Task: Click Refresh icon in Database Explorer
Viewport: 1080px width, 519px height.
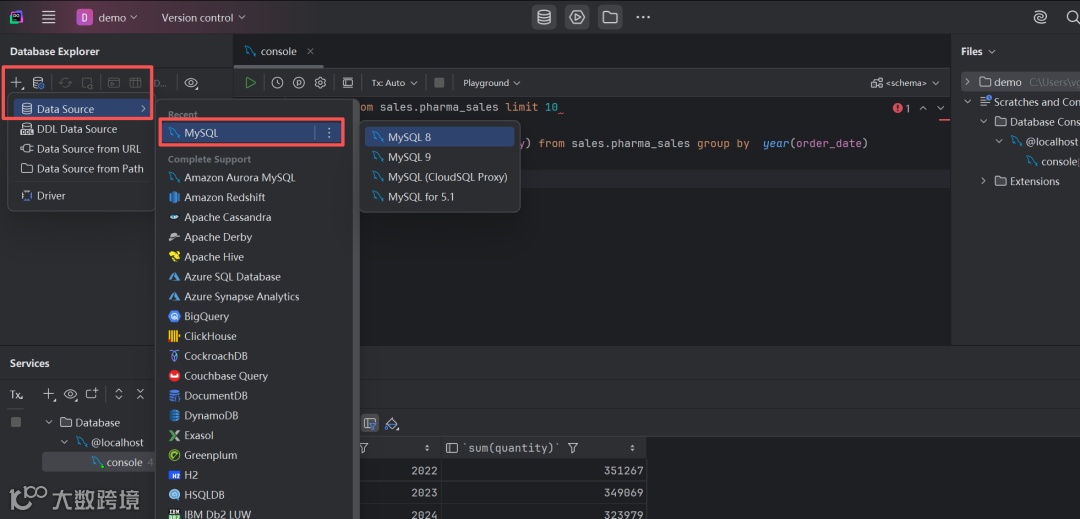Action: [x=65, y=83]
